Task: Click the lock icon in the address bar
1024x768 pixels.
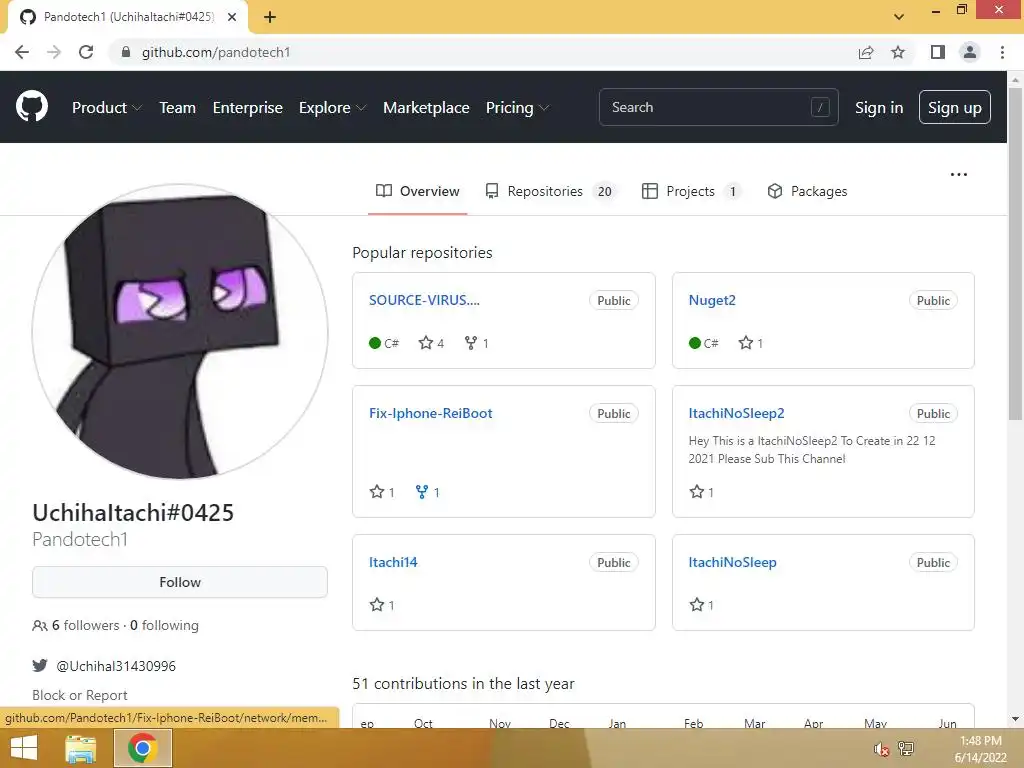Action: pos(126,52)
